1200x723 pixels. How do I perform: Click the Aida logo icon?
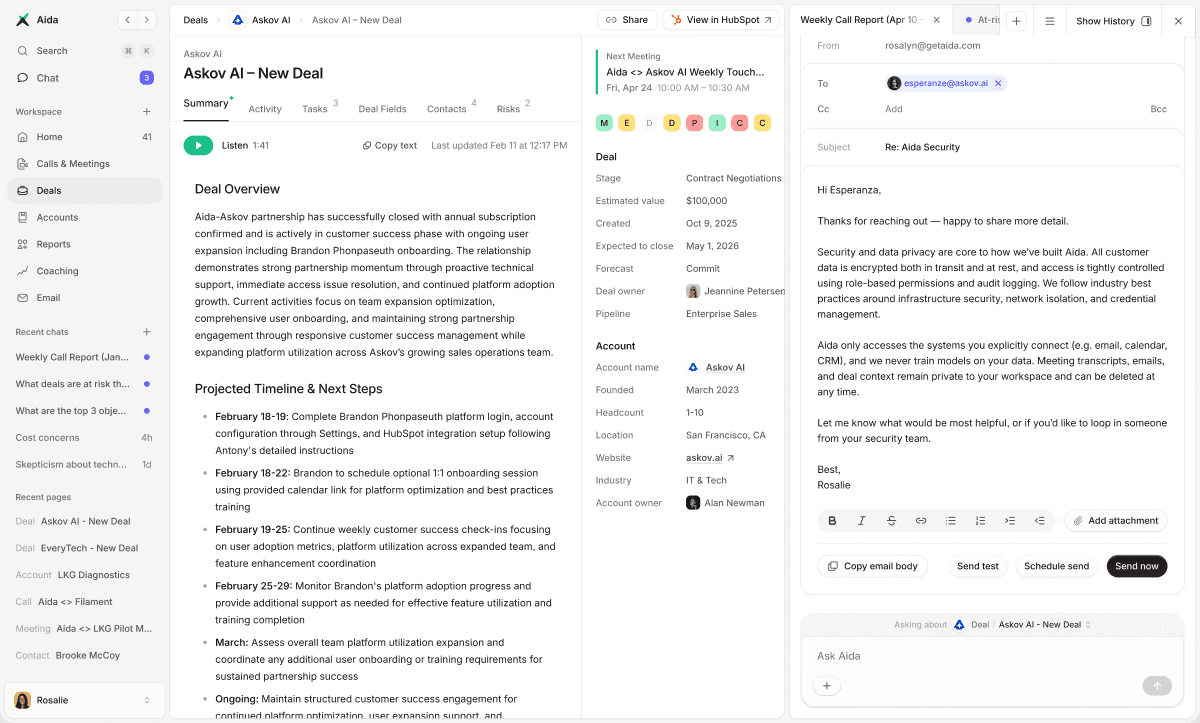tap(23, 20)
